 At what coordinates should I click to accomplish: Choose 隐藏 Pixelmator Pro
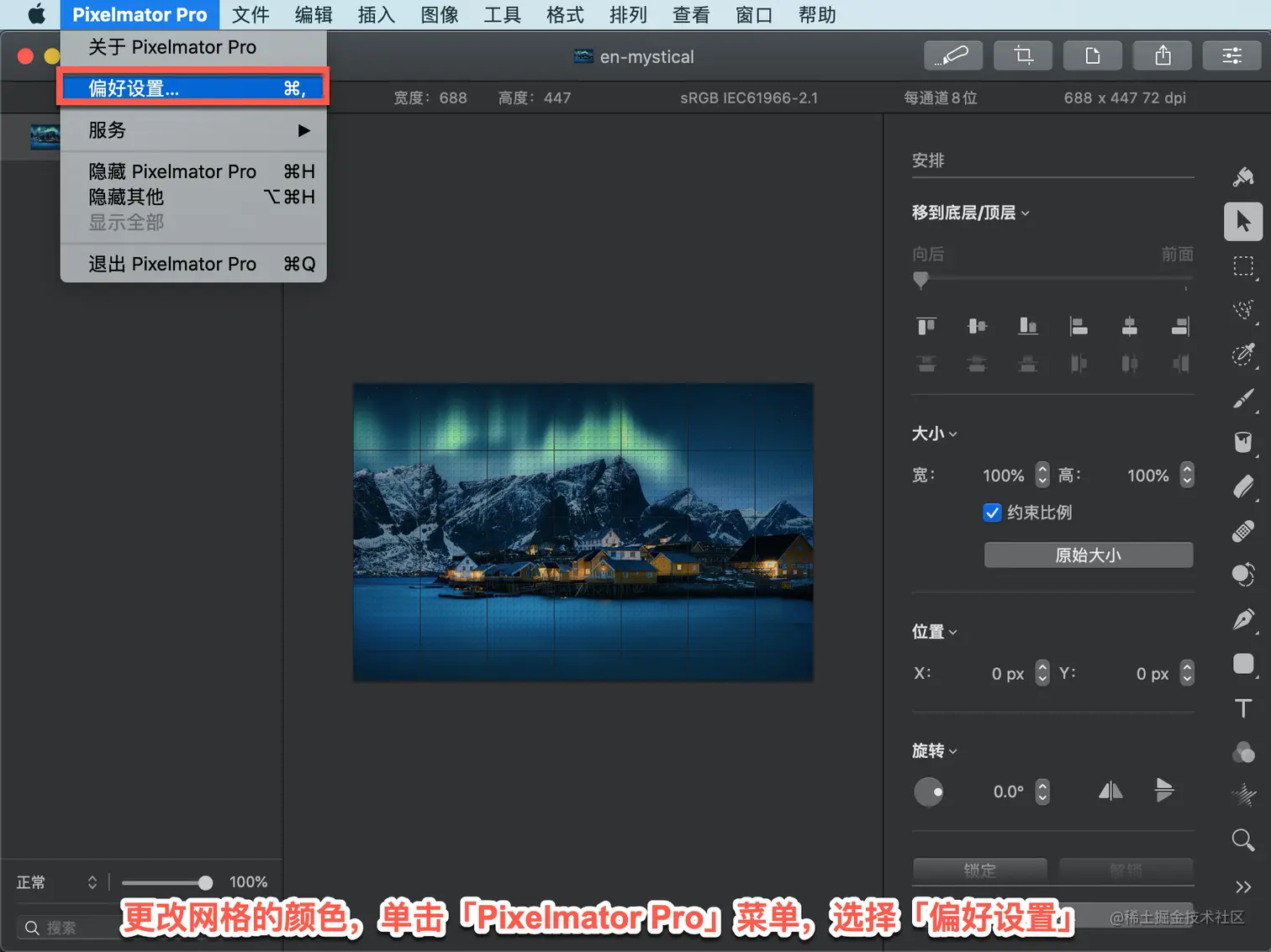coord(193,171)
